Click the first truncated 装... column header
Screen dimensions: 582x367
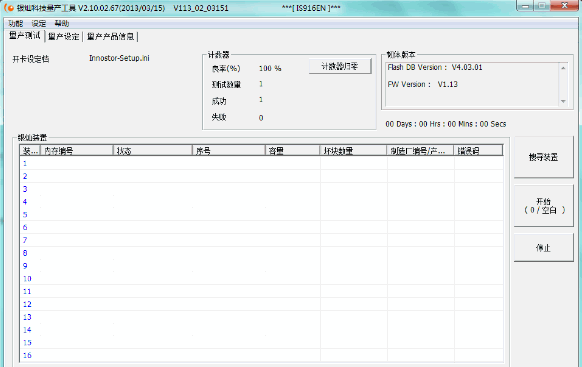coord(30,151)
